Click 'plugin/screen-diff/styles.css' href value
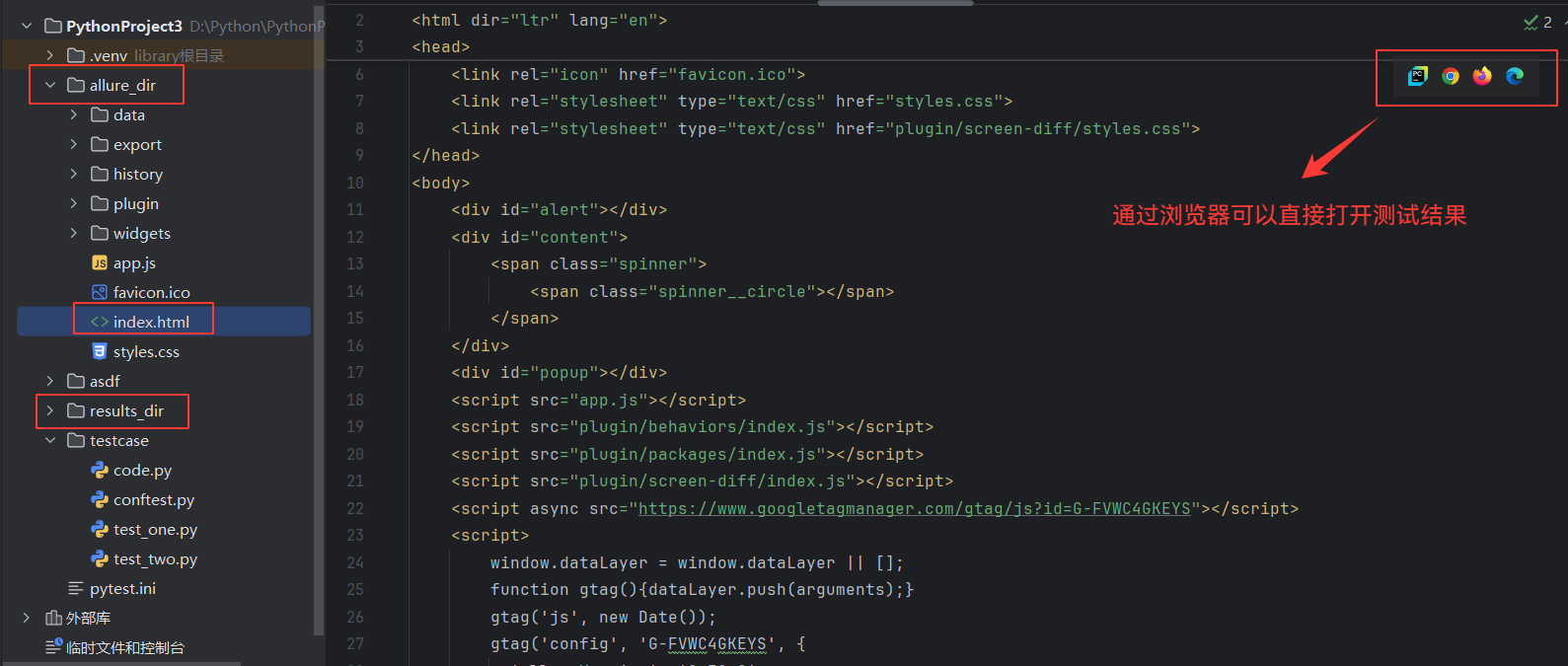 [x=1038, y=128]
